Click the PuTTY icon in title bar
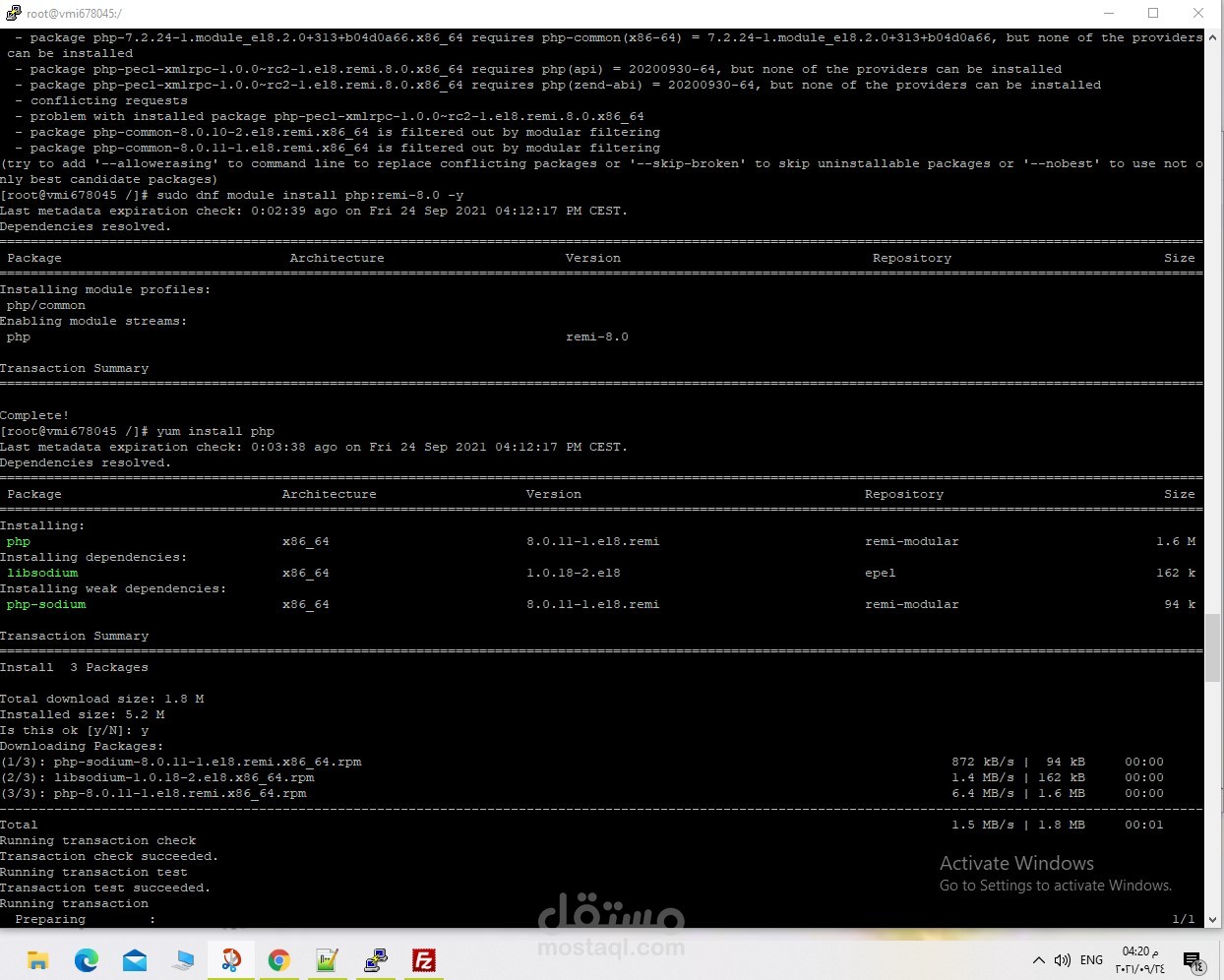The height and width of the screenshot is (980, 1224). pyautogui.click(x=13, y=13)
